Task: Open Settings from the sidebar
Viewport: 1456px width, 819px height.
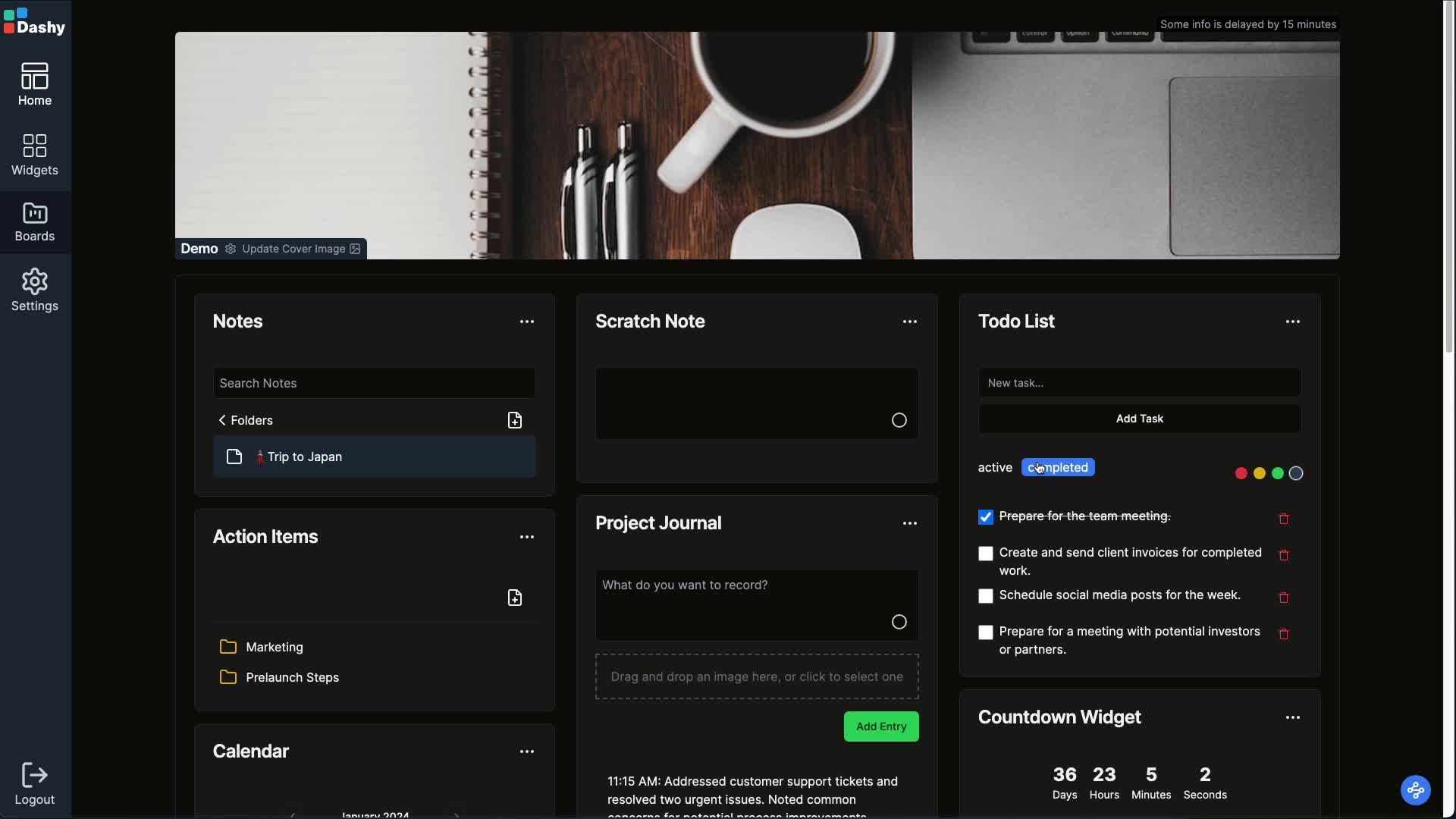Action: pos(34,289)
